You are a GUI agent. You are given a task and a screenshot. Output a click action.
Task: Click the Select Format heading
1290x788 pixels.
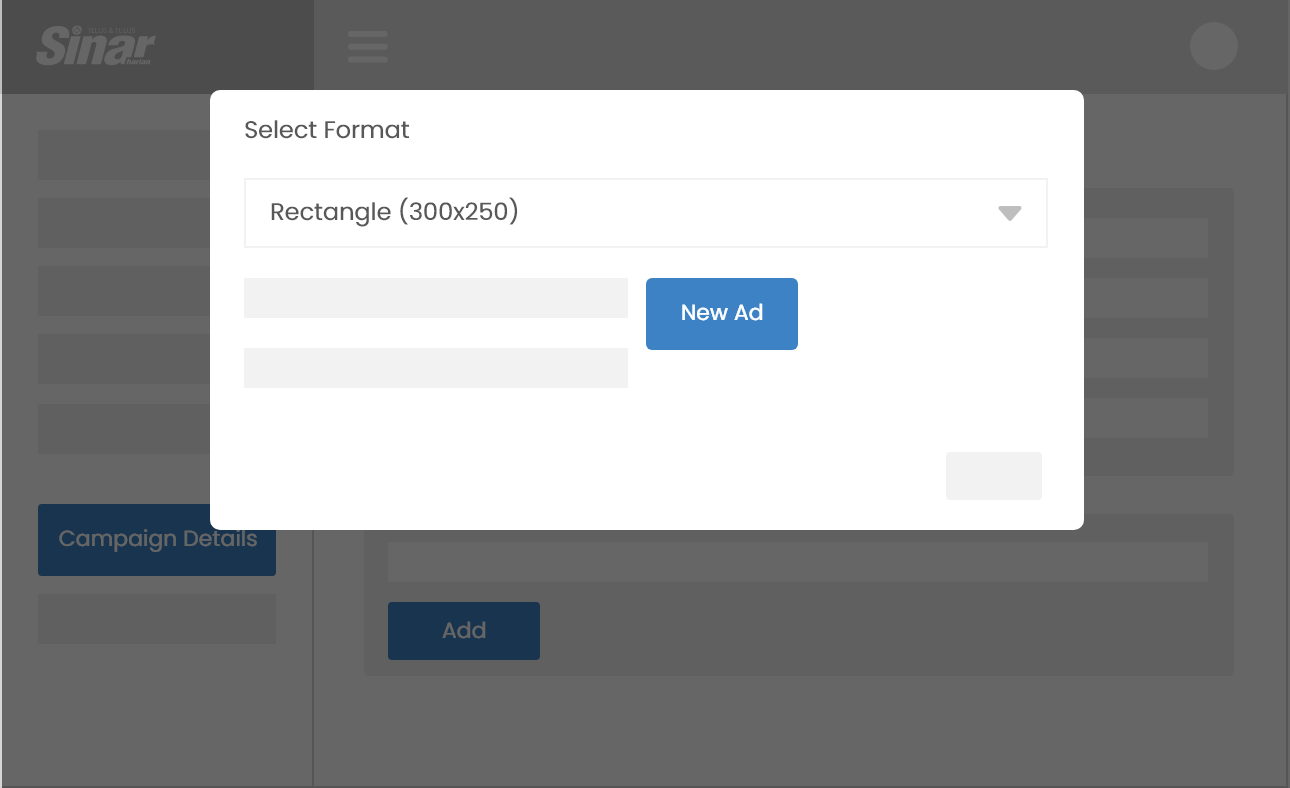point(327,130)
